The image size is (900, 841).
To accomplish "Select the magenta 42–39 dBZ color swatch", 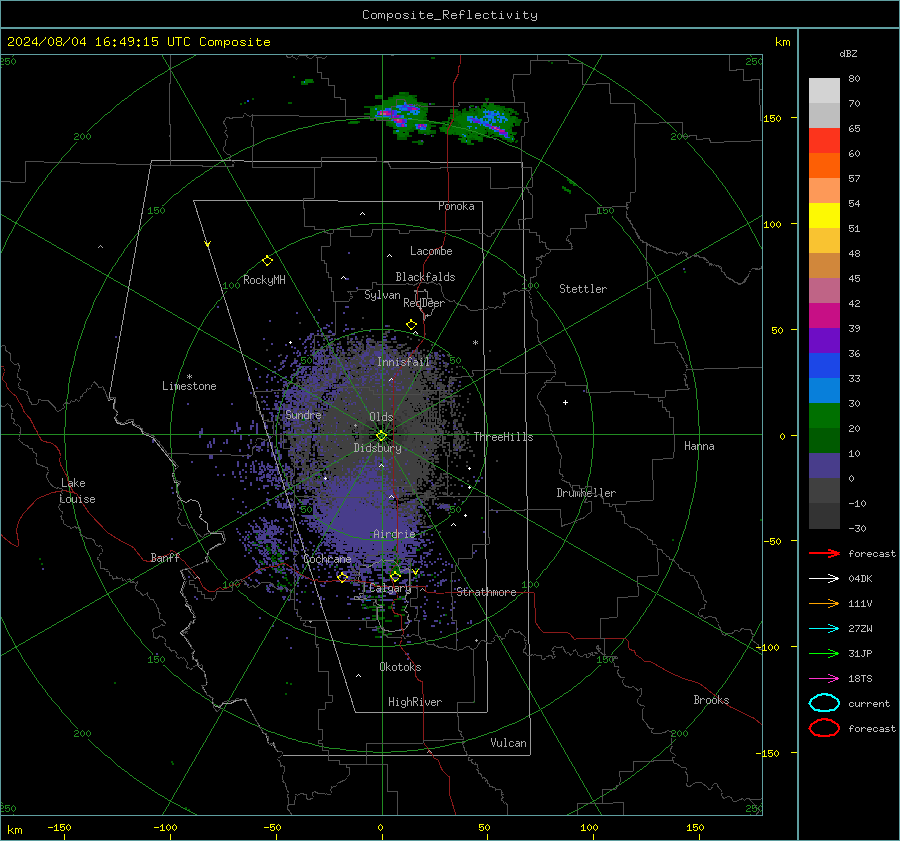I will point(824,316).
